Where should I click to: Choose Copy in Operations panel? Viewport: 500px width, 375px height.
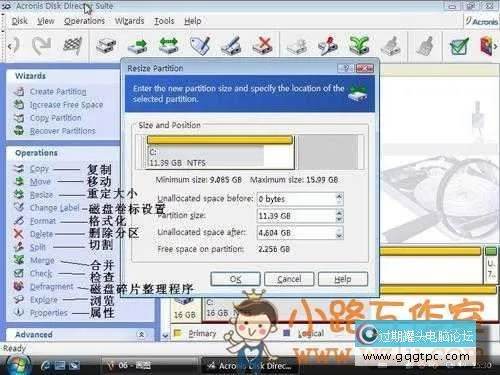pos(39,169)
